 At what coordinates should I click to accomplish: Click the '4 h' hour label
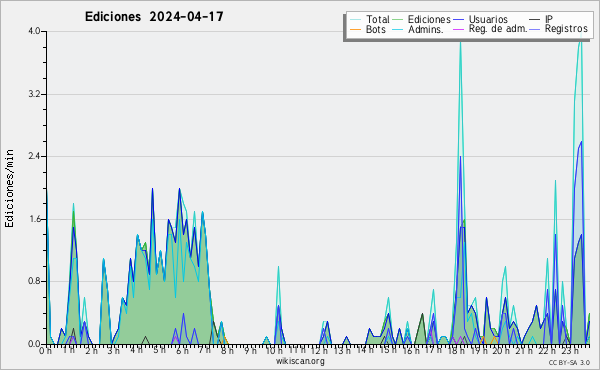tap(136, 350)
